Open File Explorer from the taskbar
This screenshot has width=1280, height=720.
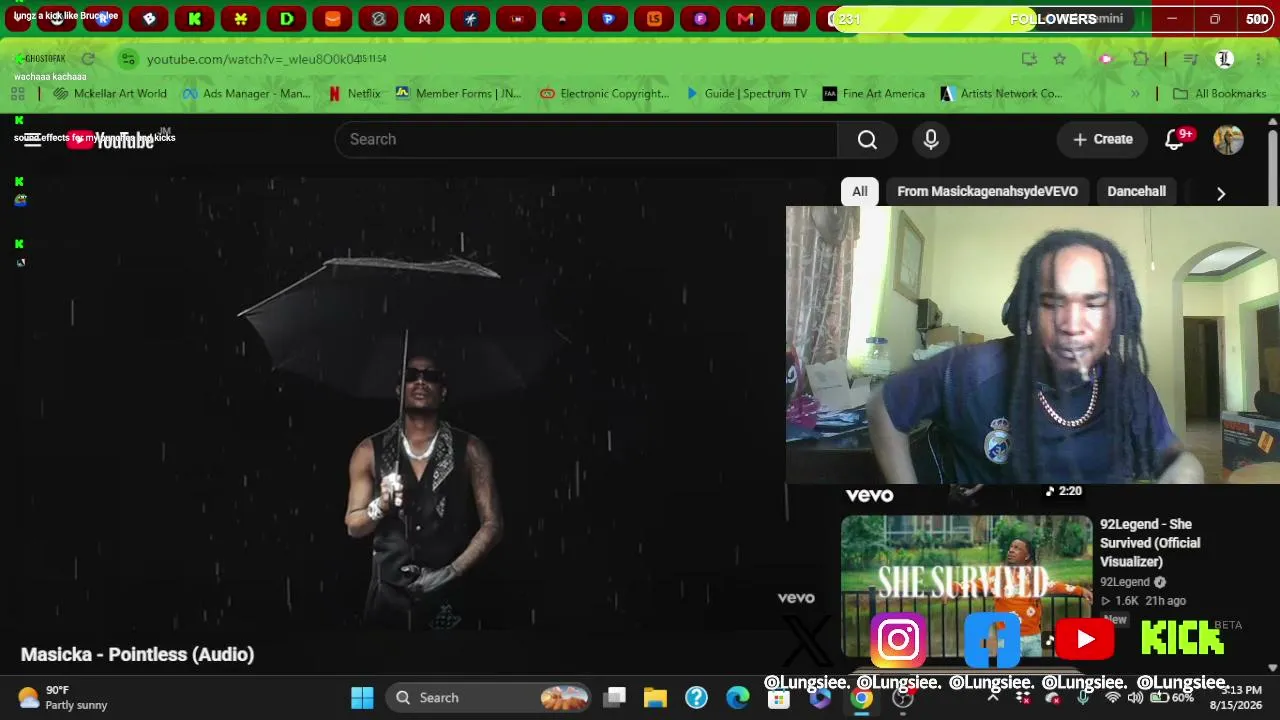(655, 698)
